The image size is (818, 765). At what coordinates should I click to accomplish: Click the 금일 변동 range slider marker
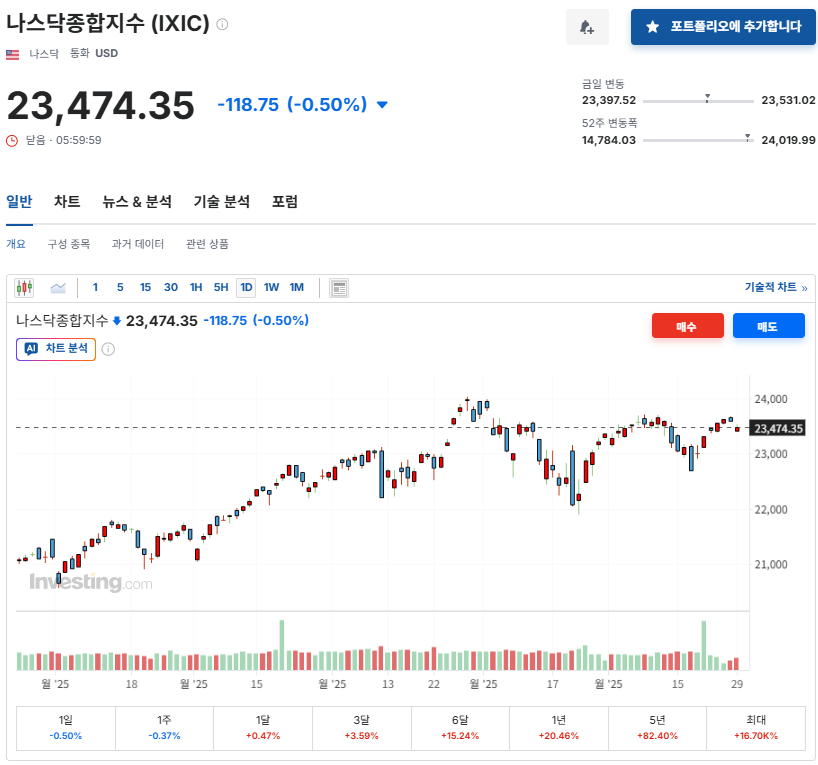pyautogui.click(x=707, y=98)
